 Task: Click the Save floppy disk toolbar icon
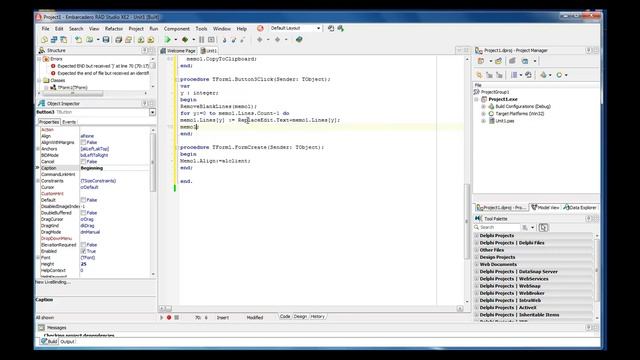[x=106, y=40]
